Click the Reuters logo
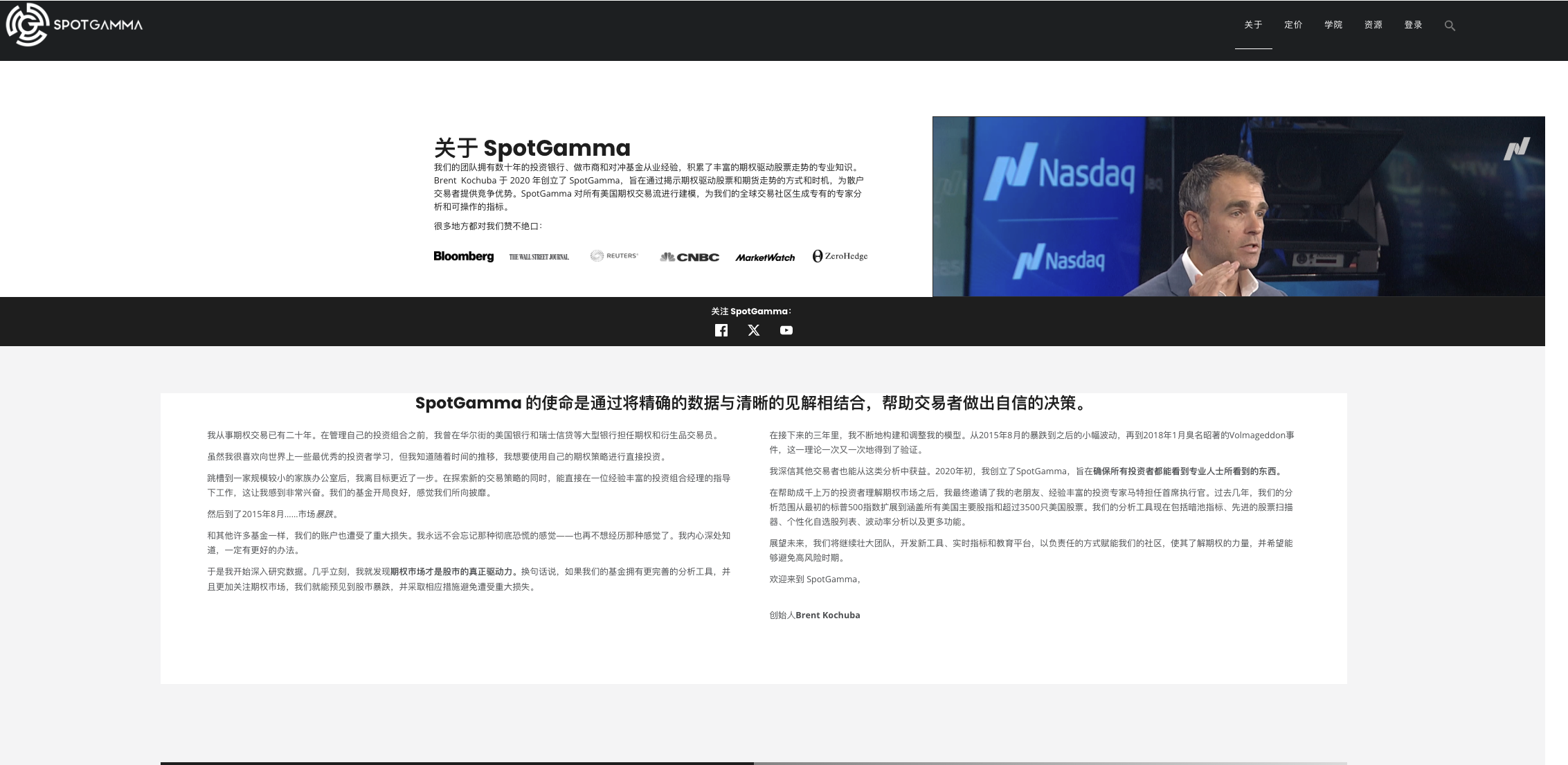The height and width of the screenshot is (765, 1568). point(614,255)
